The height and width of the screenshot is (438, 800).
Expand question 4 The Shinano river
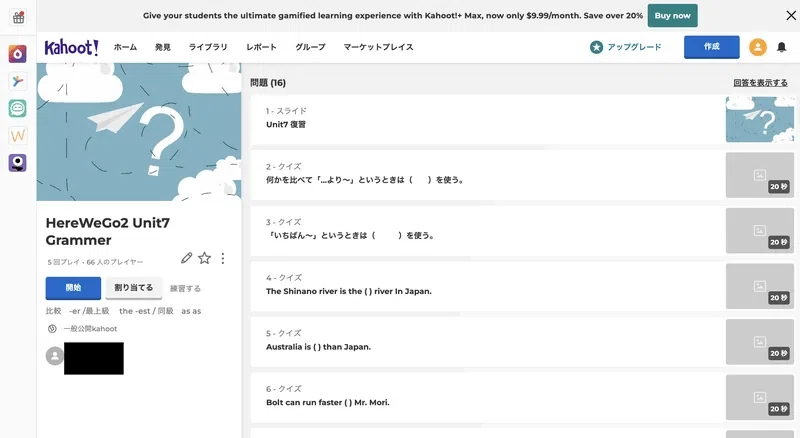click(522, 286)
